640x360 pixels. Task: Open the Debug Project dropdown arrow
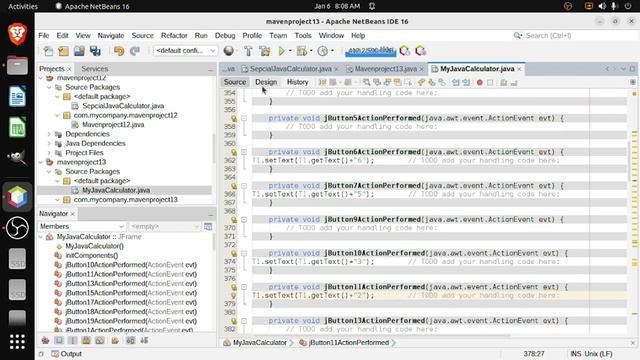pyautogui.click(x=311, y=51)
